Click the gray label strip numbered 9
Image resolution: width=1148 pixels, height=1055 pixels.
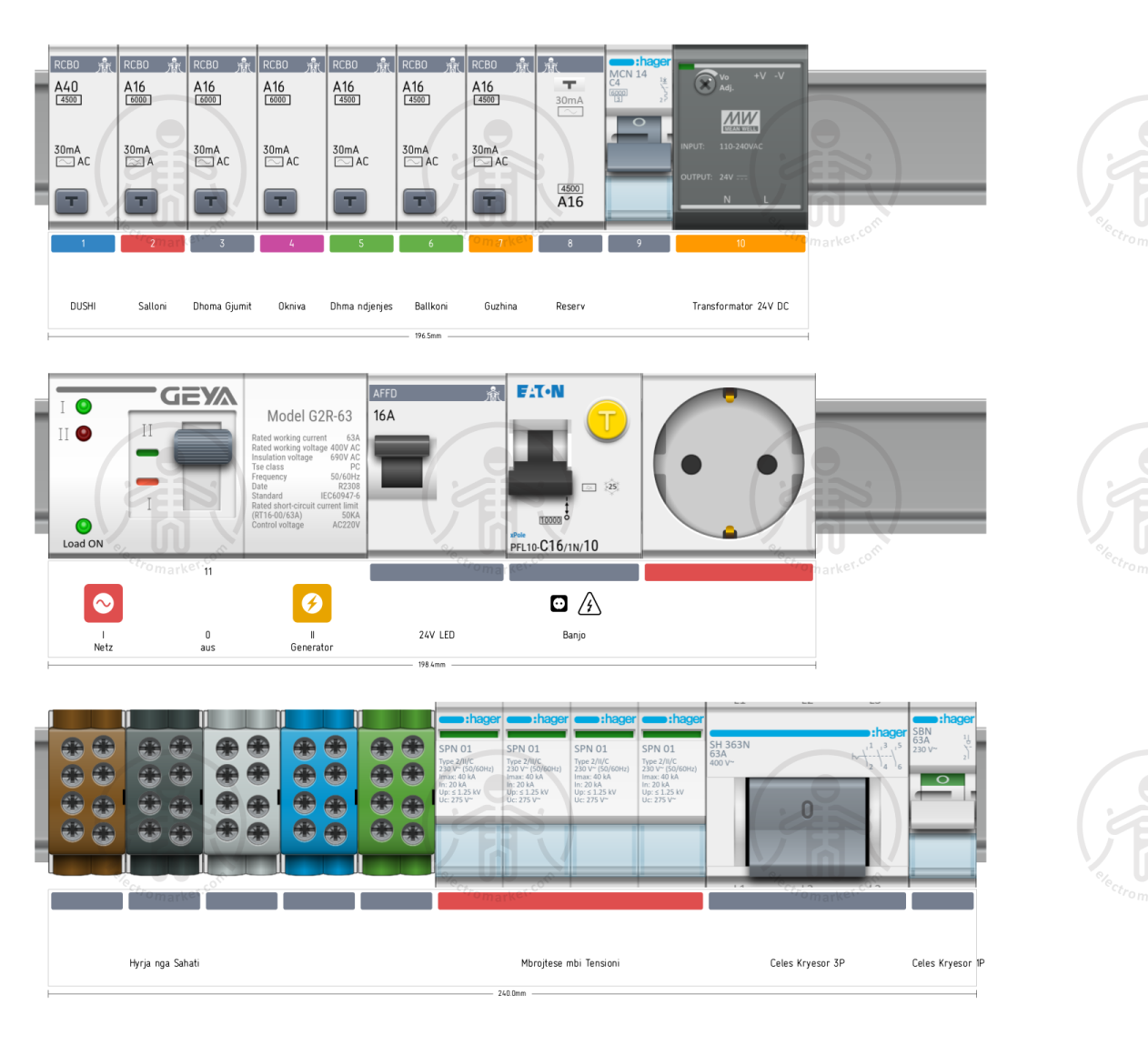tap(639, 244)
